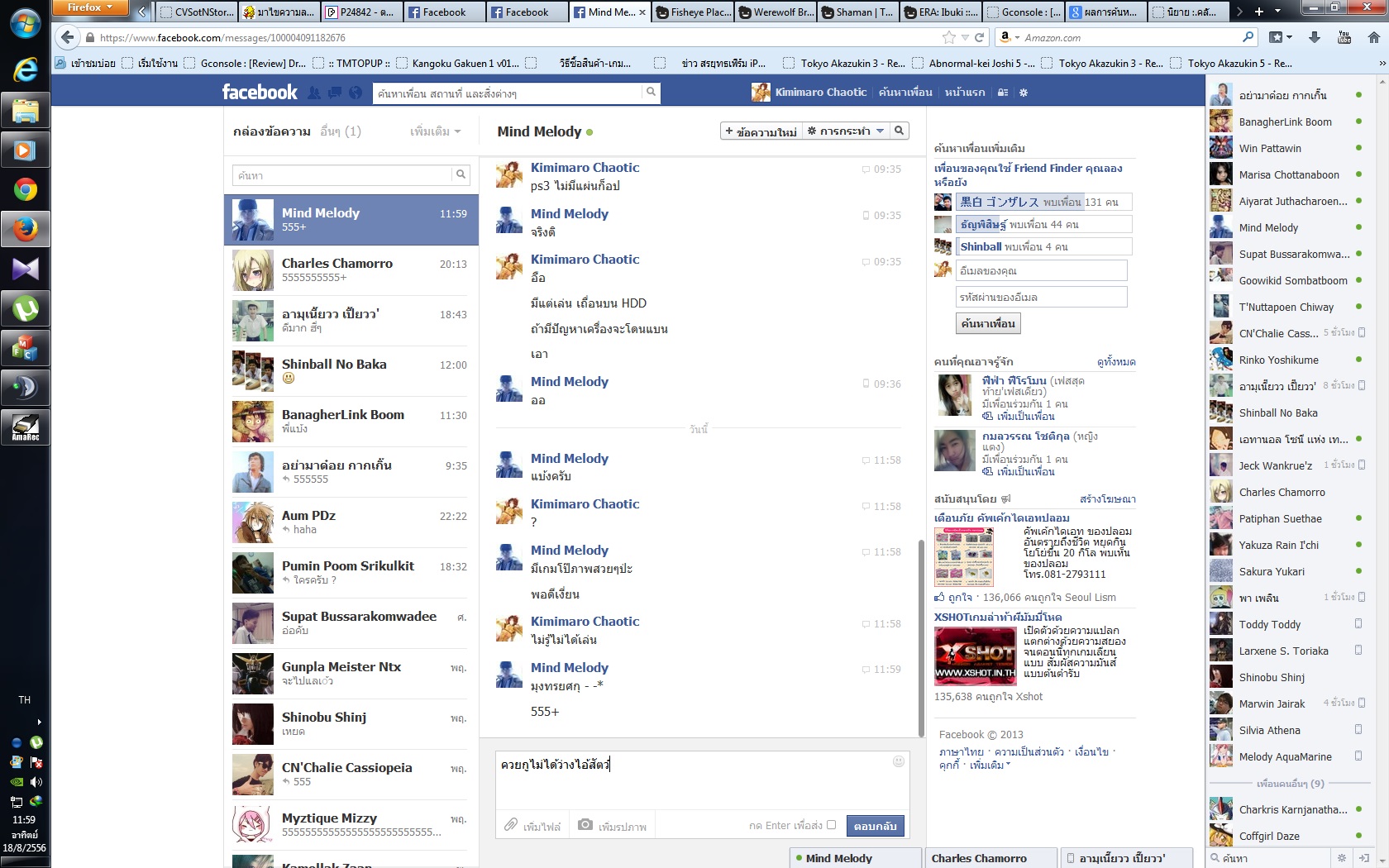Image resolution: width=1389 pixels, height=868 pixels.
Task: Open Firefox downloads arrow
Action: (1315, 37)
